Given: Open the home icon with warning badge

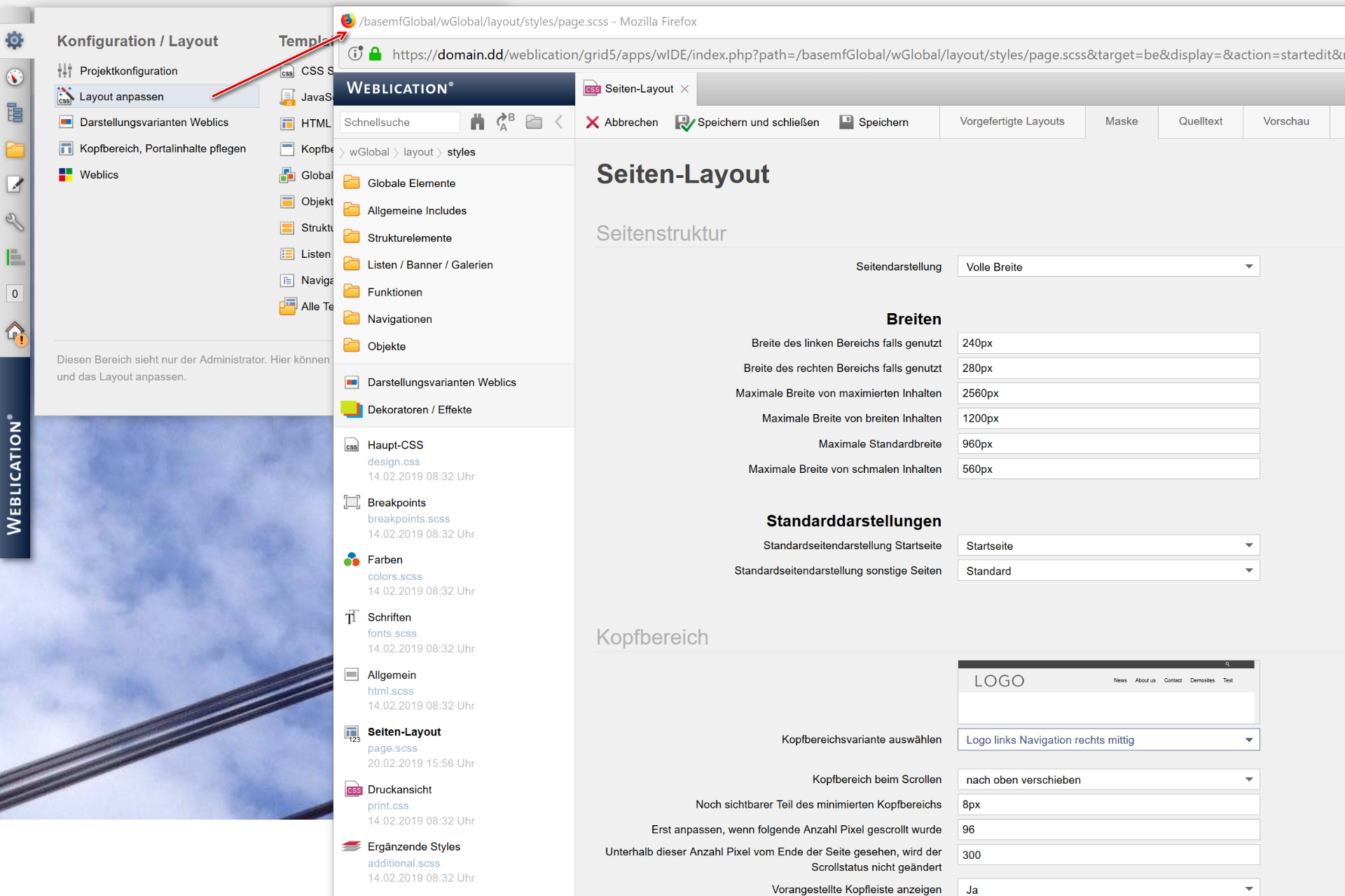Looking at the screenshot, I should pos(15,332).
